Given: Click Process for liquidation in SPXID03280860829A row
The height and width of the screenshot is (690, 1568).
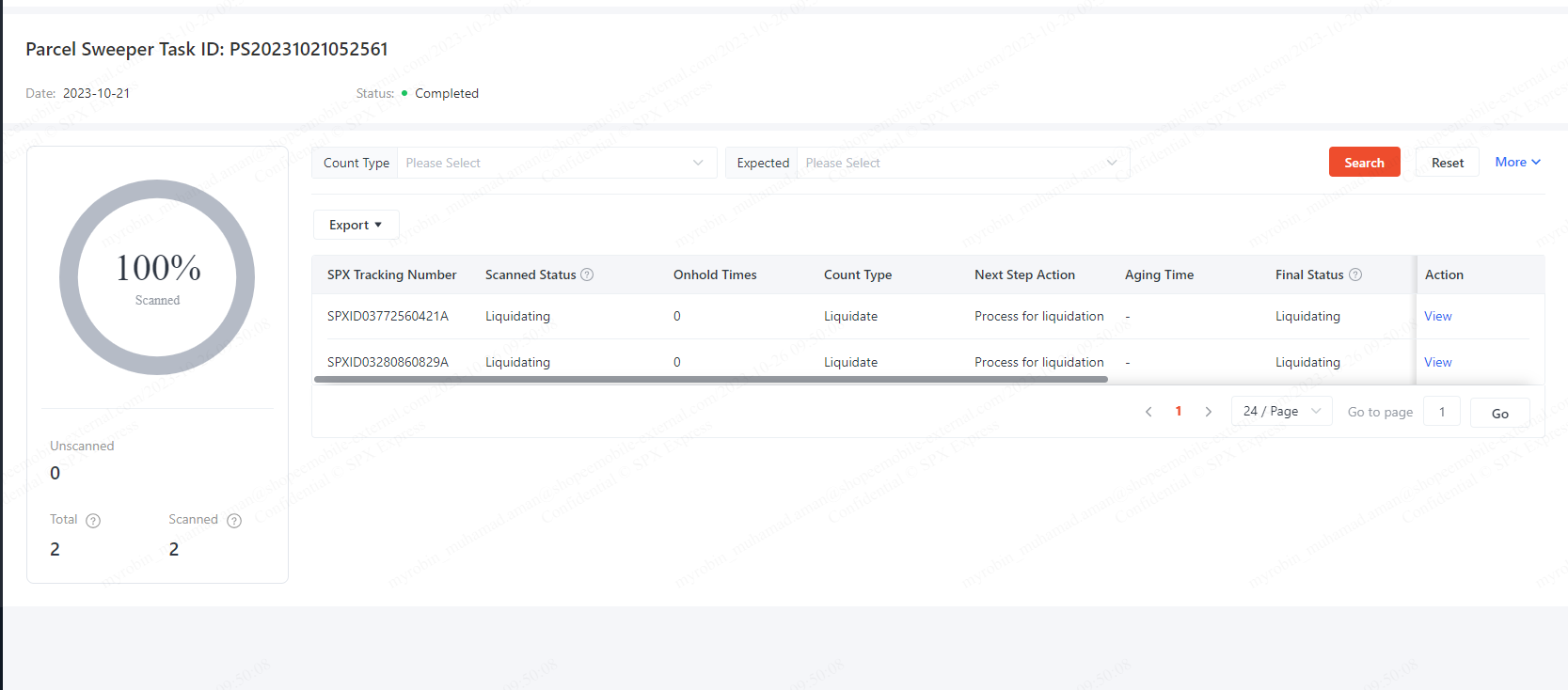Looking at the screenshot, I should click(1039, 362).
